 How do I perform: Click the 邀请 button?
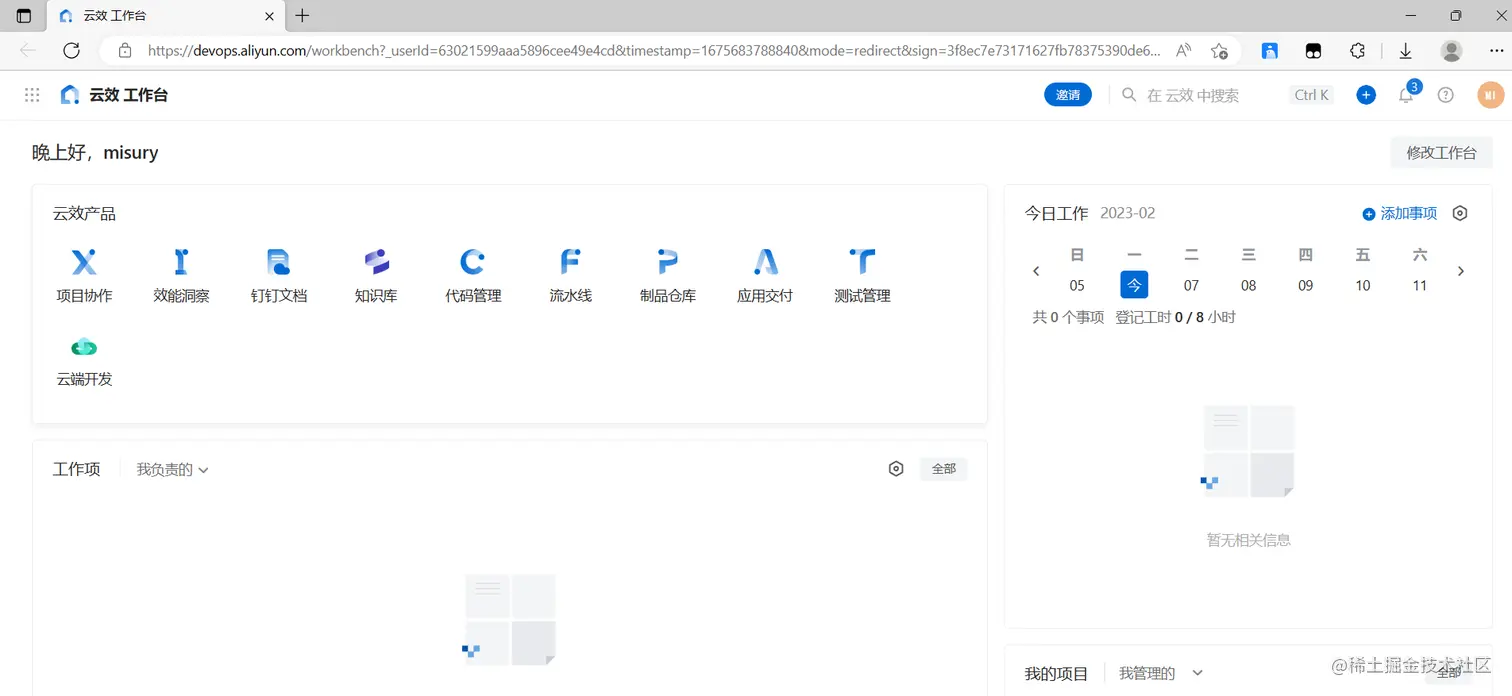tap(1068, 95)
